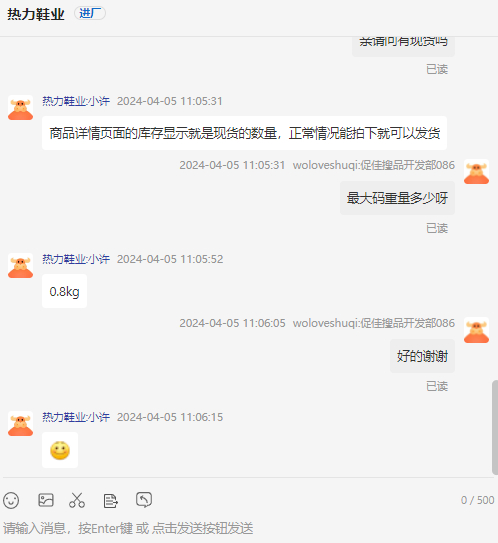Click the seller avatar at 11:05:52

point(20,266)
